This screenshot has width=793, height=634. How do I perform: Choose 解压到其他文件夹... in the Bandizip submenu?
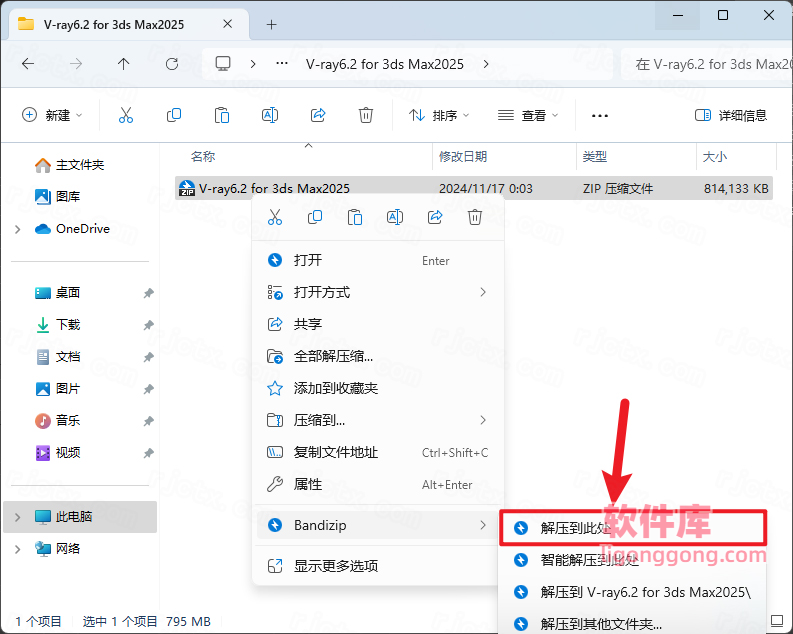(633, 624)
